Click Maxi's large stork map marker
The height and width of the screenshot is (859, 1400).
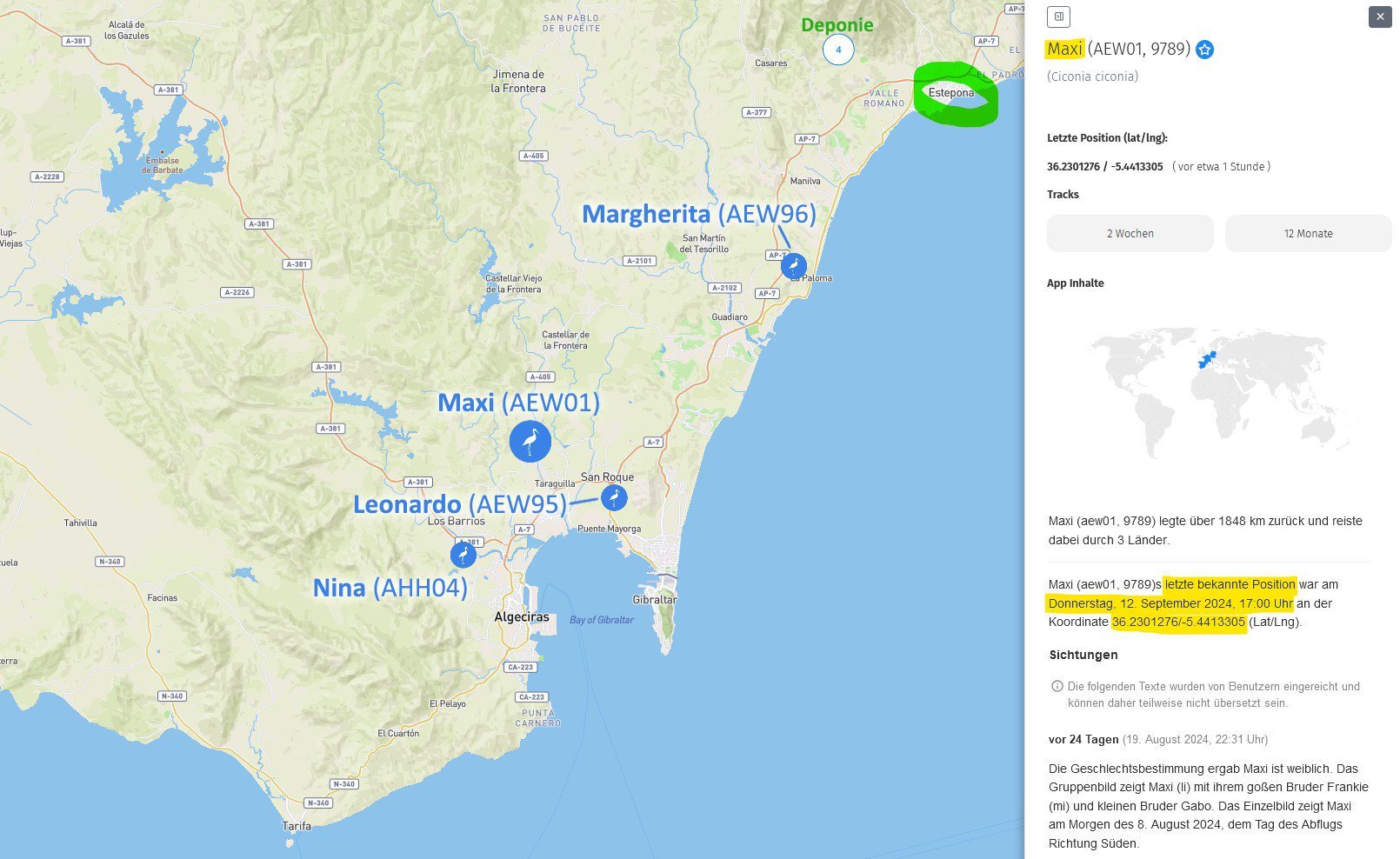530,442
